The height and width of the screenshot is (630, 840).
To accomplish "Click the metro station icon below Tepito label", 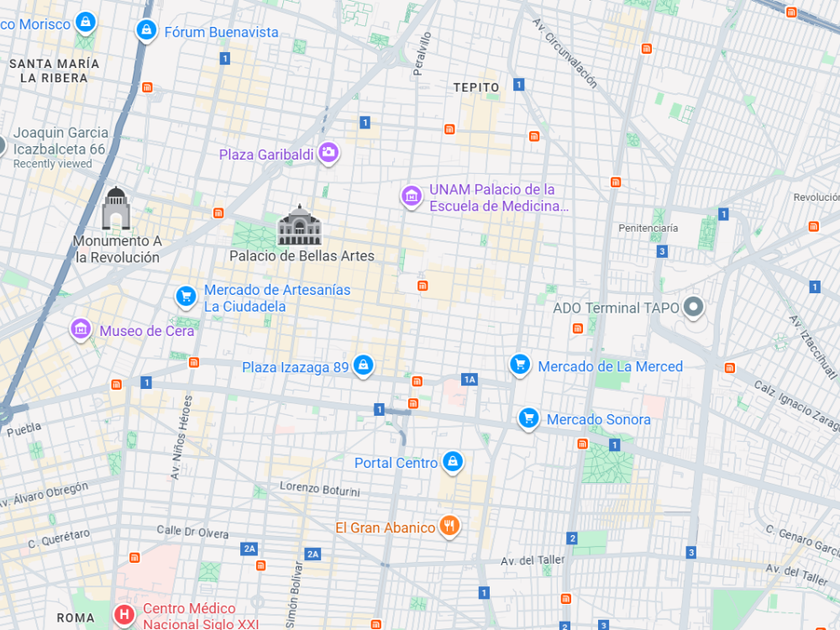I will pos(449,129).
